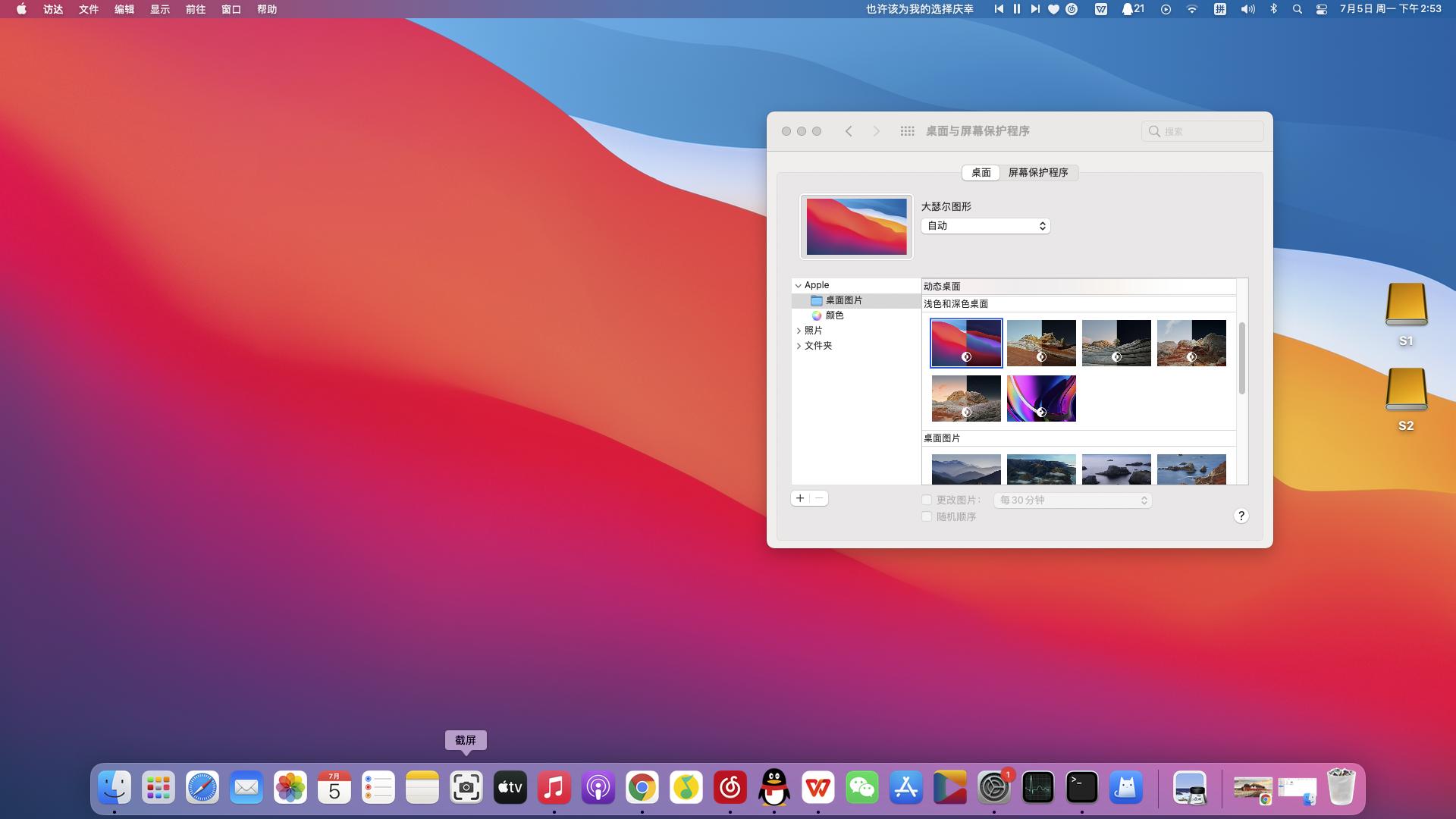Pause music with menu bar pause button

tap(1017, 9)
